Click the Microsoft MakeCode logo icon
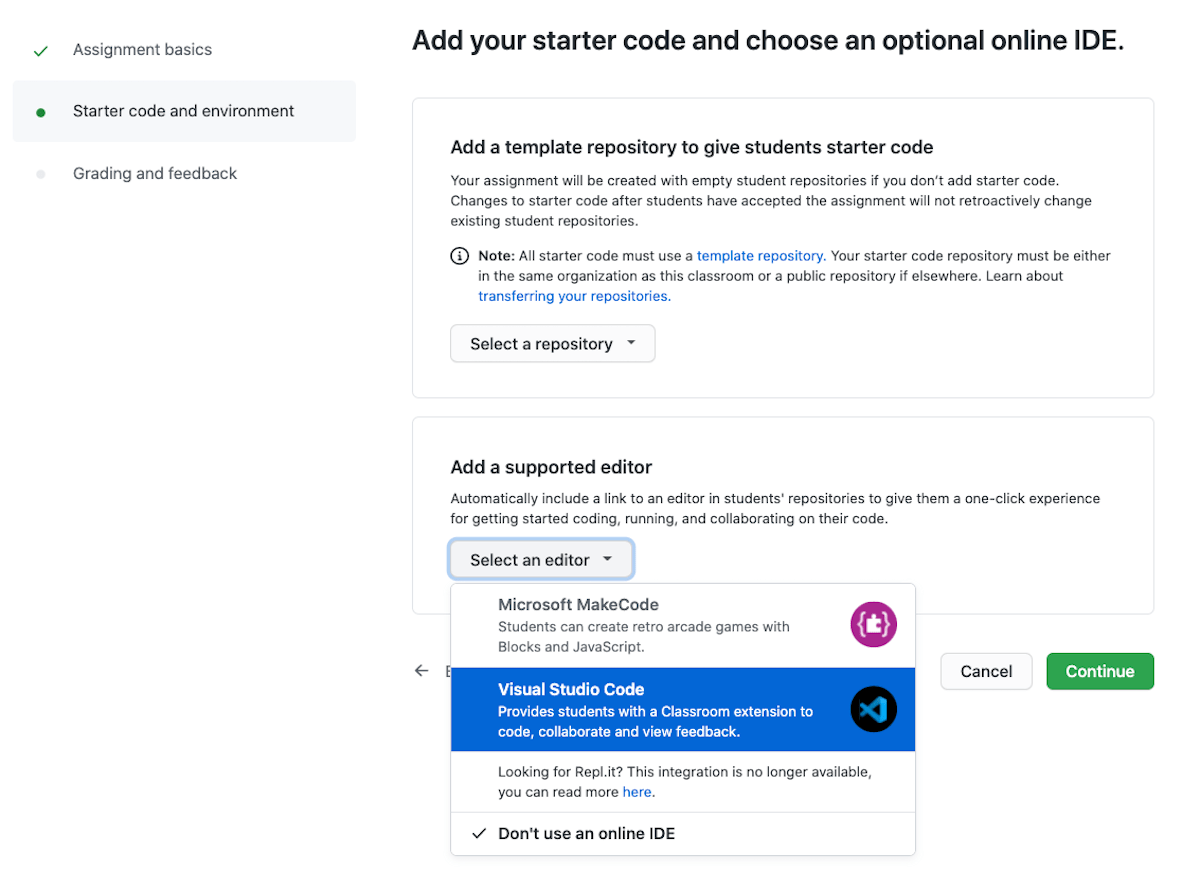This screenshot has width=1200, height=871. (x=873, y=623)
